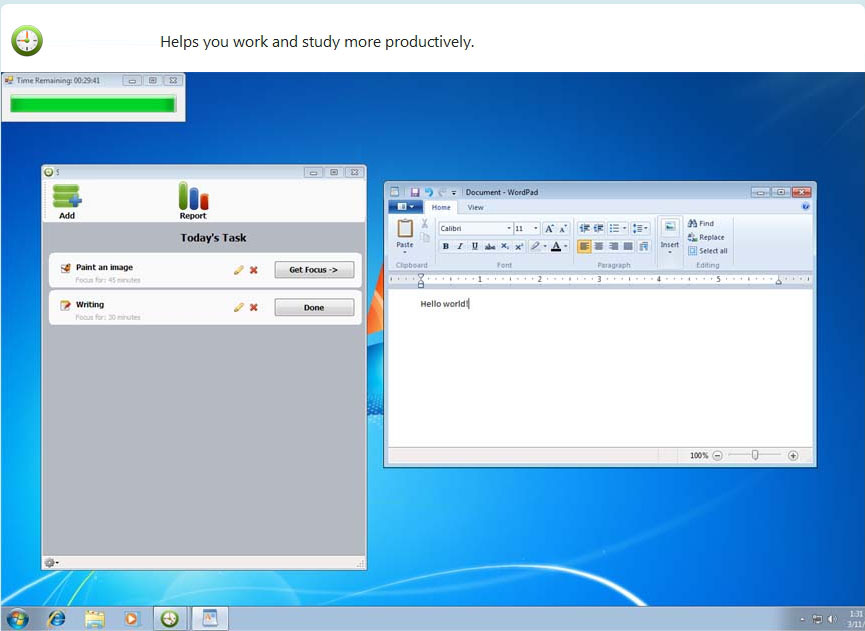Click the Writing task notepad icon
Viewport: 865px width, 631px height.
click(x=65, y=305)
